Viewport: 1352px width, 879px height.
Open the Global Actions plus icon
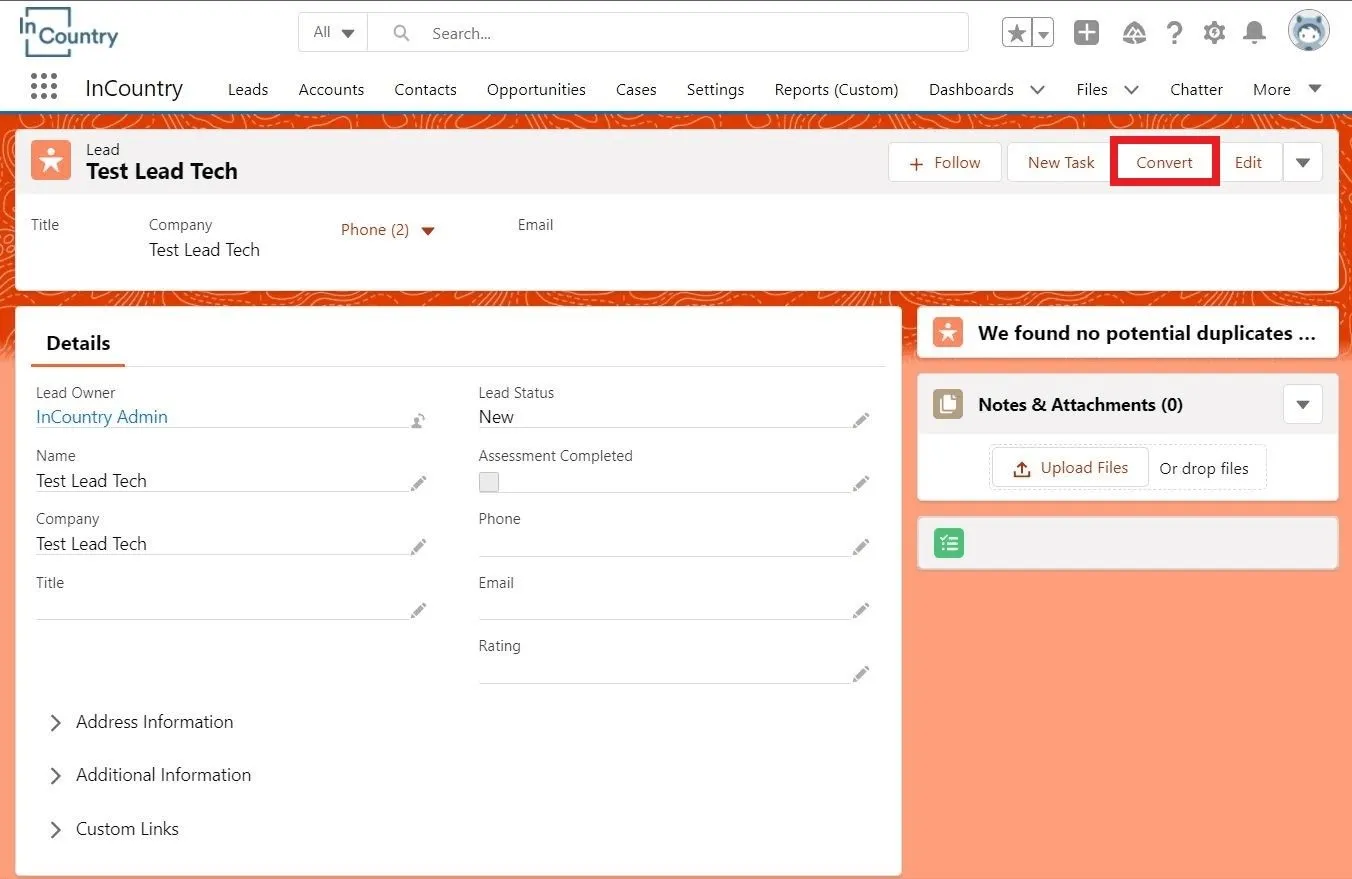[x=1086, y=33]
